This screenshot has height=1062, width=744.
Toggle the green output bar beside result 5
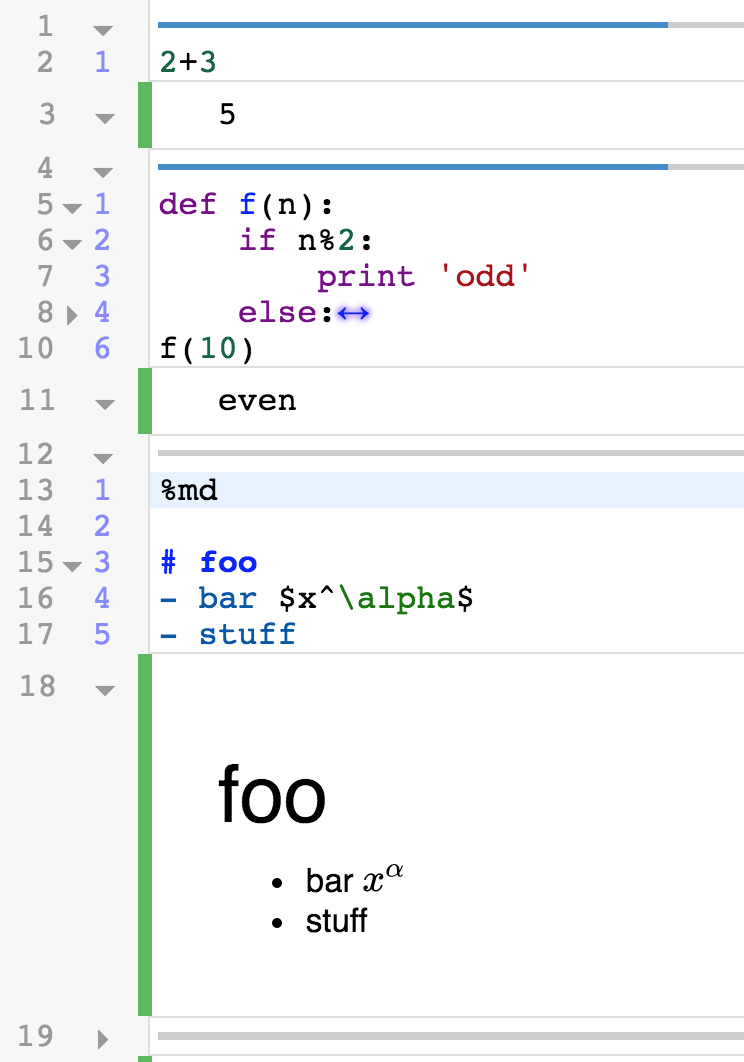[x=144, y=116]
